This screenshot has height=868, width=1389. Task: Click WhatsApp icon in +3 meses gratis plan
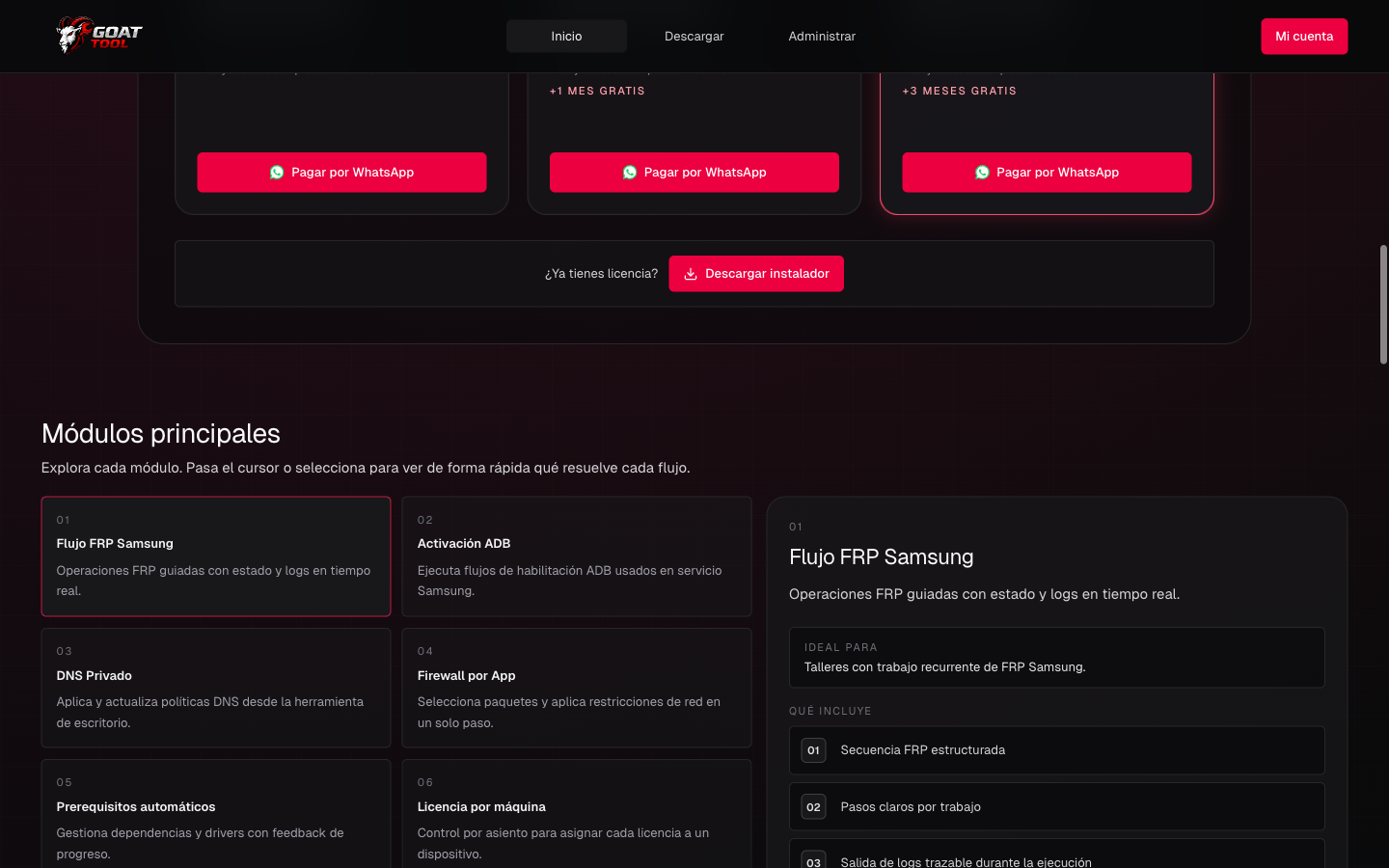[982, 173]
